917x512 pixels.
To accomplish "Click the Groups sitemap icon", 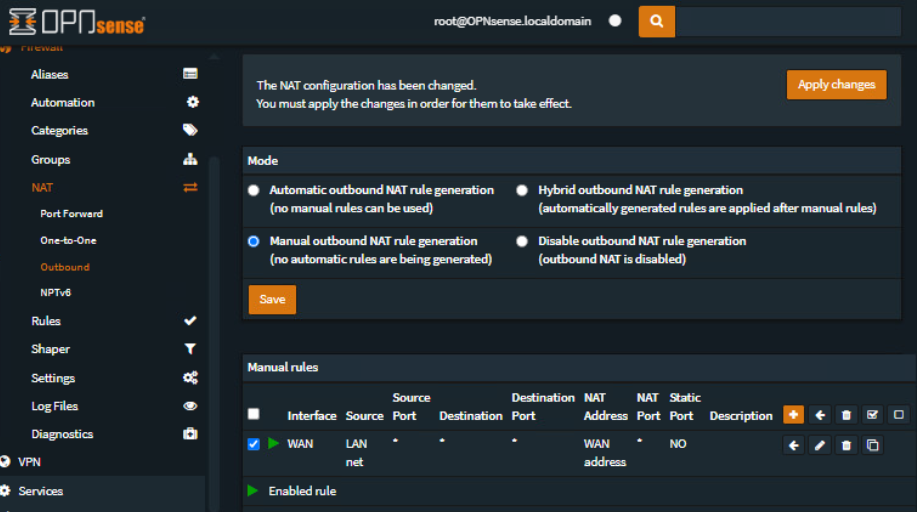I will [190, 159].
